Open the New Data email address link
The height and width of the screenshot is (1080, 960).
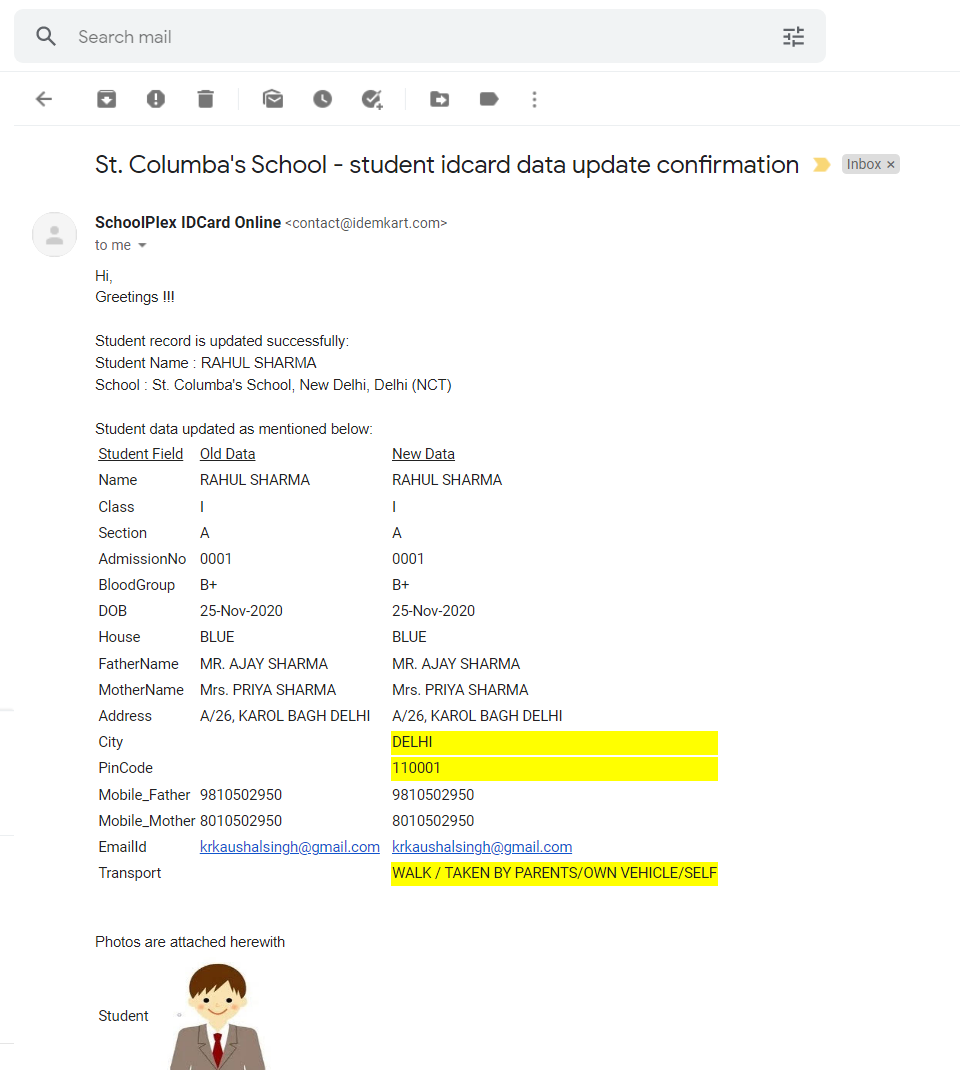click(482, 847)
